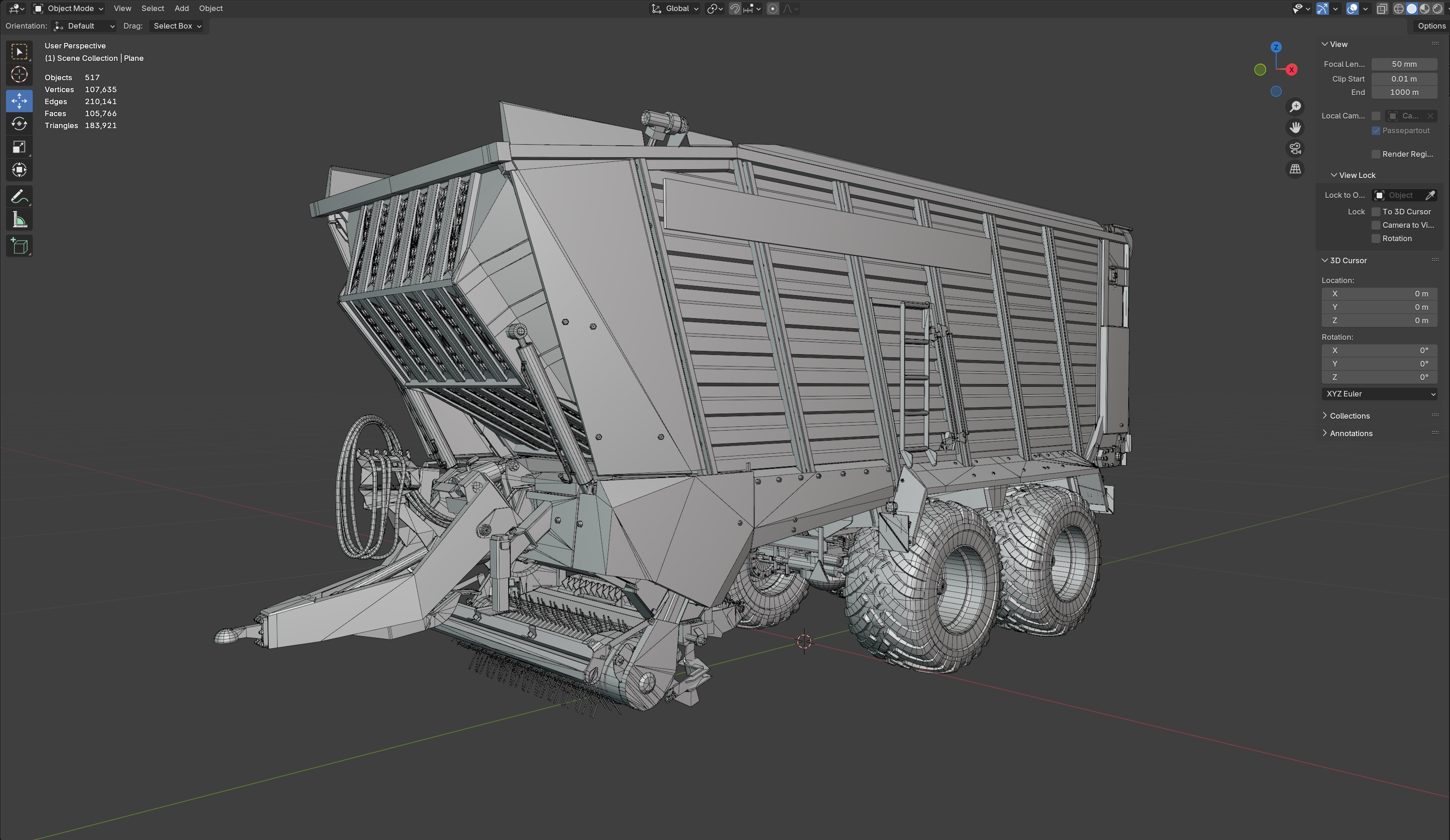Open the Select Box drag dropdown
The height and width of the screenshot is (840, 1450).
[177, 26]
